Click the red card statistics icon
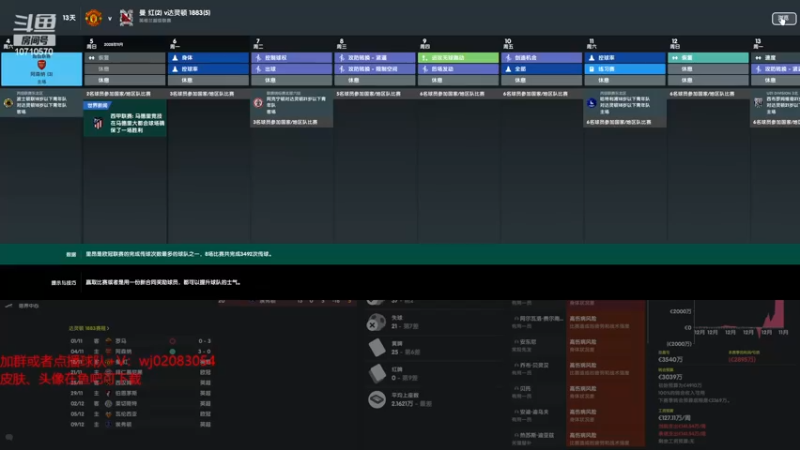Screen dimensions: 800x450 pos(377,373)
